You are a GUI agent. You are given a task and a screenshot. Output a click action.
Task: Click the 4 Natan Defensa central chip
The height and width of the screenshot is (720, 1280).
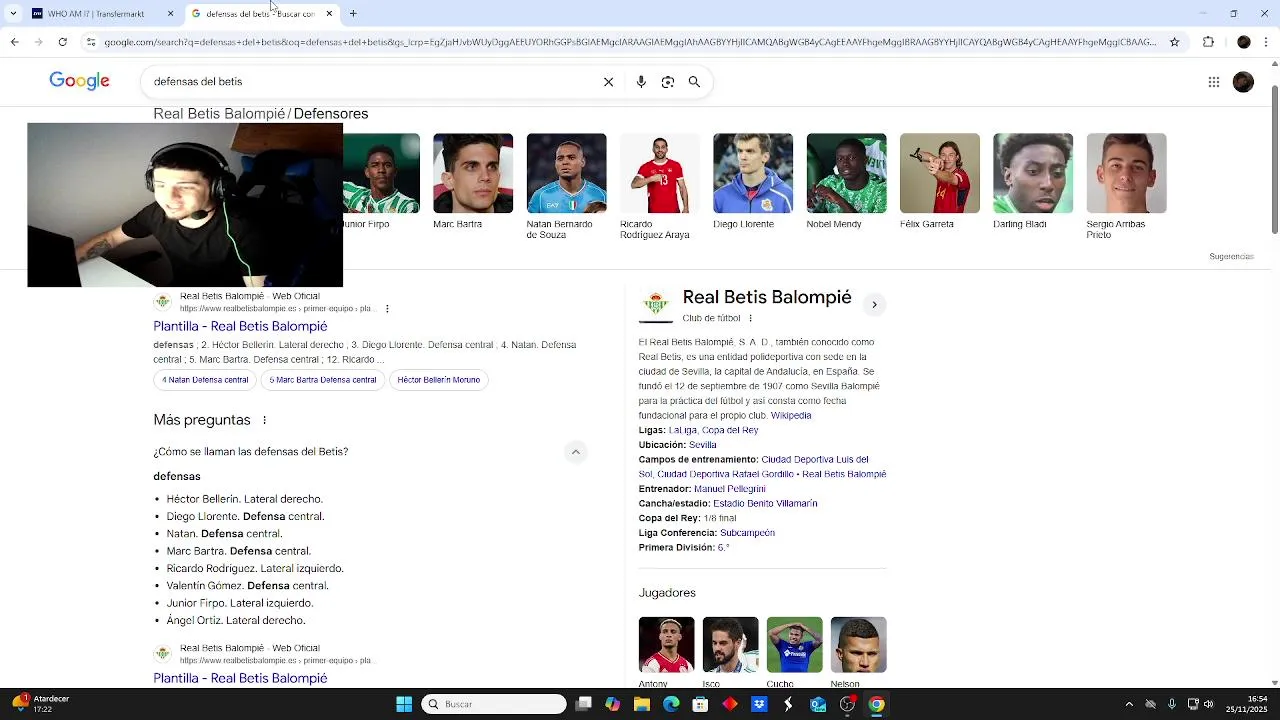click(205, 380)
